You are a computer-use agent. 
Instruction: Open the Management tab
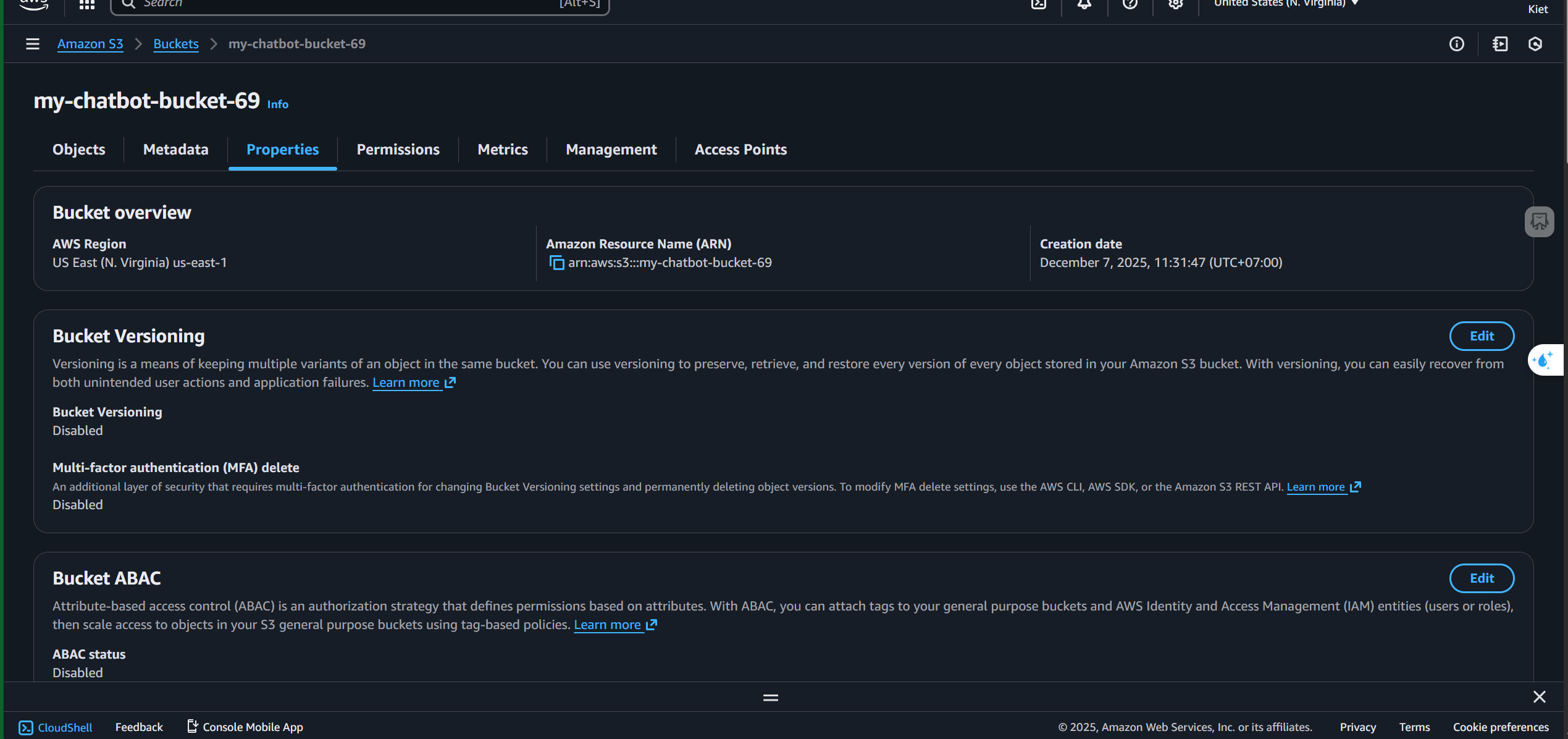pos(611,150)
